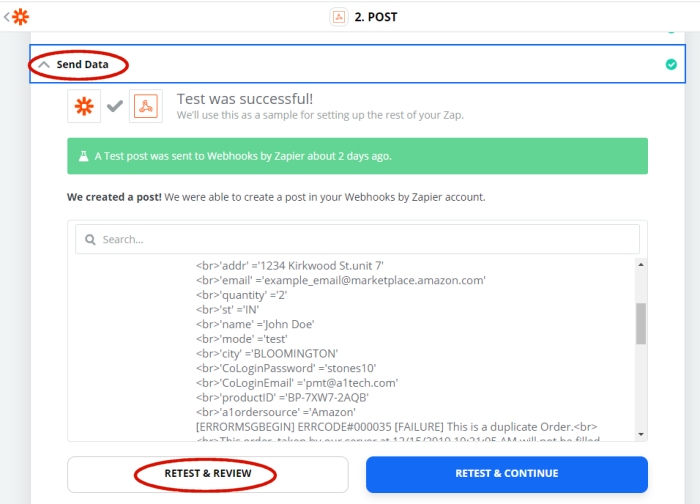The height and width of the screenshot is (504, 700).
Task: Click the Webhooks app icon in test result
Action: tap(146, 106)
